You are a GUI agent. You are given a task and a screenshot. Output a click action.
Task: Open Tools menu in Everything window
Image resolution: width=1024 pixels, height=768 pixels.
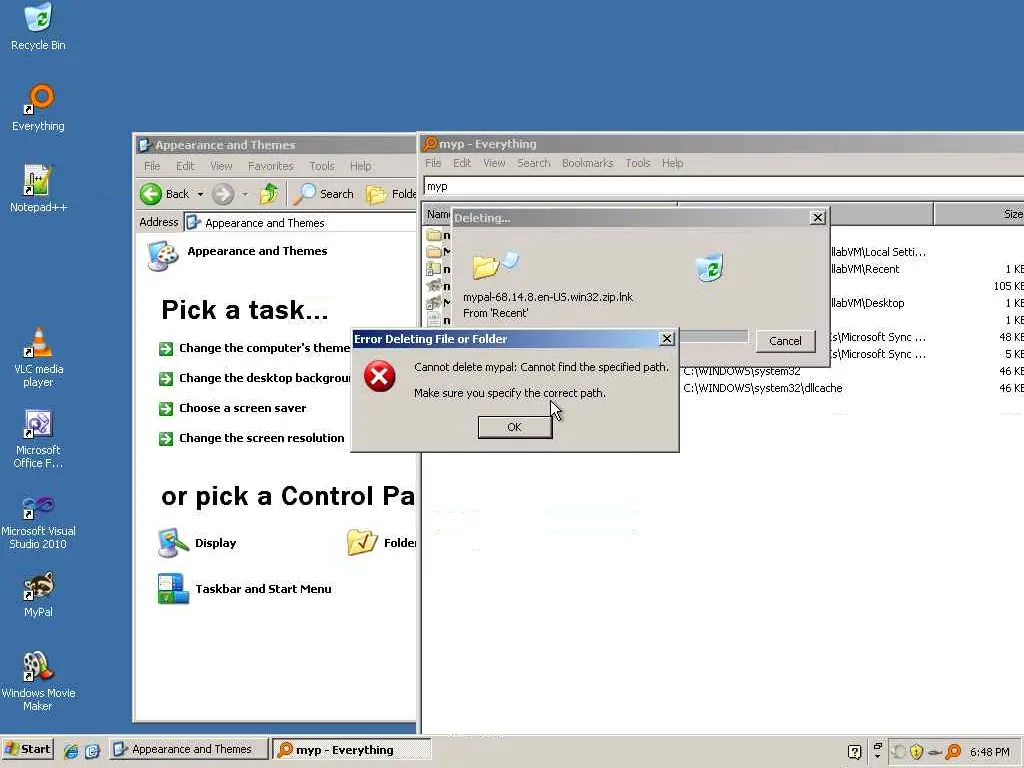point(637,163)
